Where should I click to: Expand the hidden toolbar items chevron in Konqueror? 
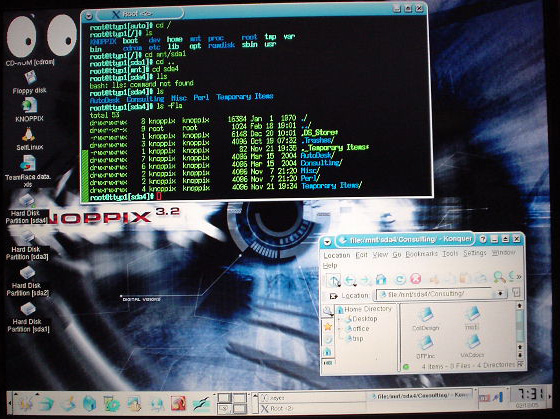(519, 276)
